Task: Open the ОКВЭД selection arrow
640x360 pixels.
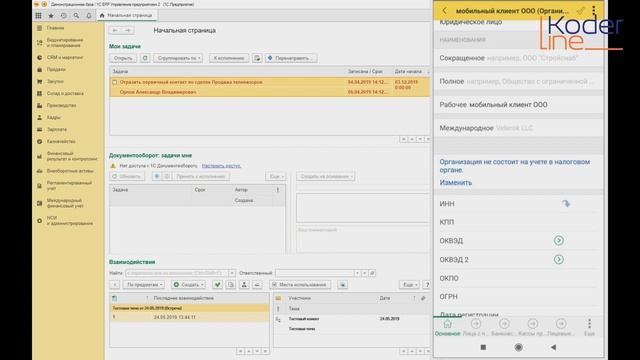Action: (559, 241)
